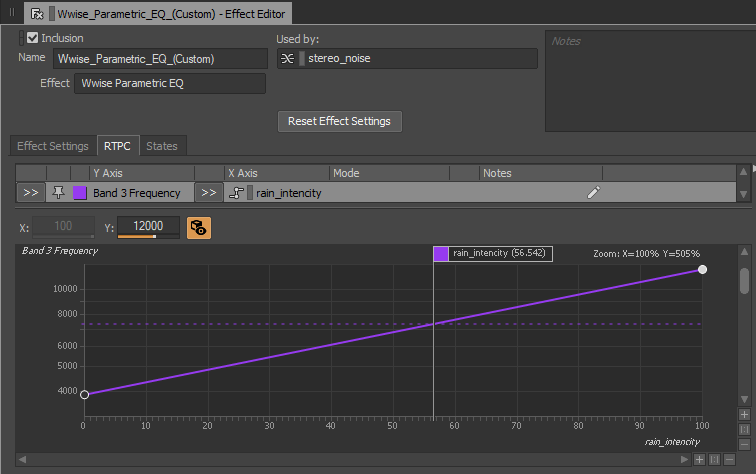Click the rain_intencity axis label under the graph
This screenshot has width=756, height=474.
(x=672, y=442)
